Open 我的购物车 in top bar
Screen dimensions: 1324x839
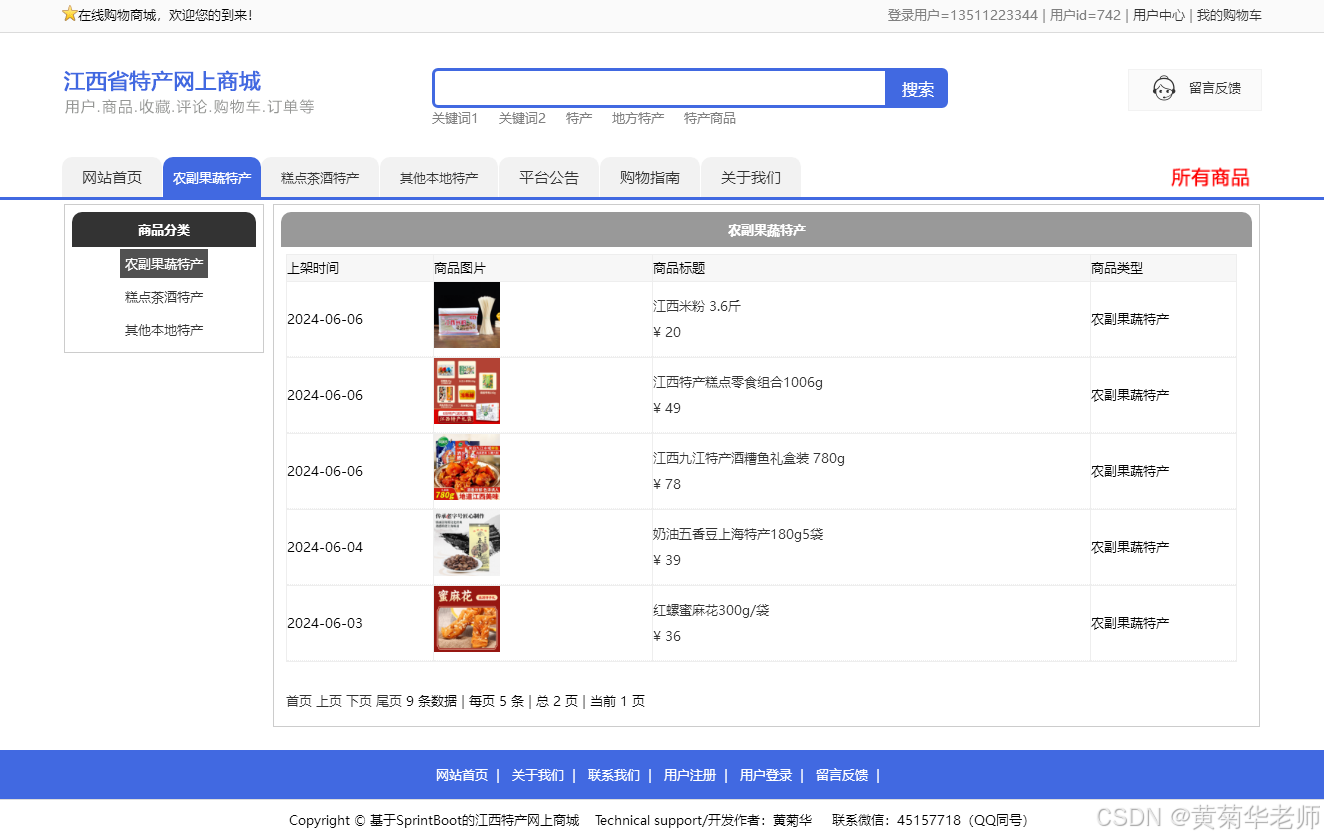point(1229,15)
